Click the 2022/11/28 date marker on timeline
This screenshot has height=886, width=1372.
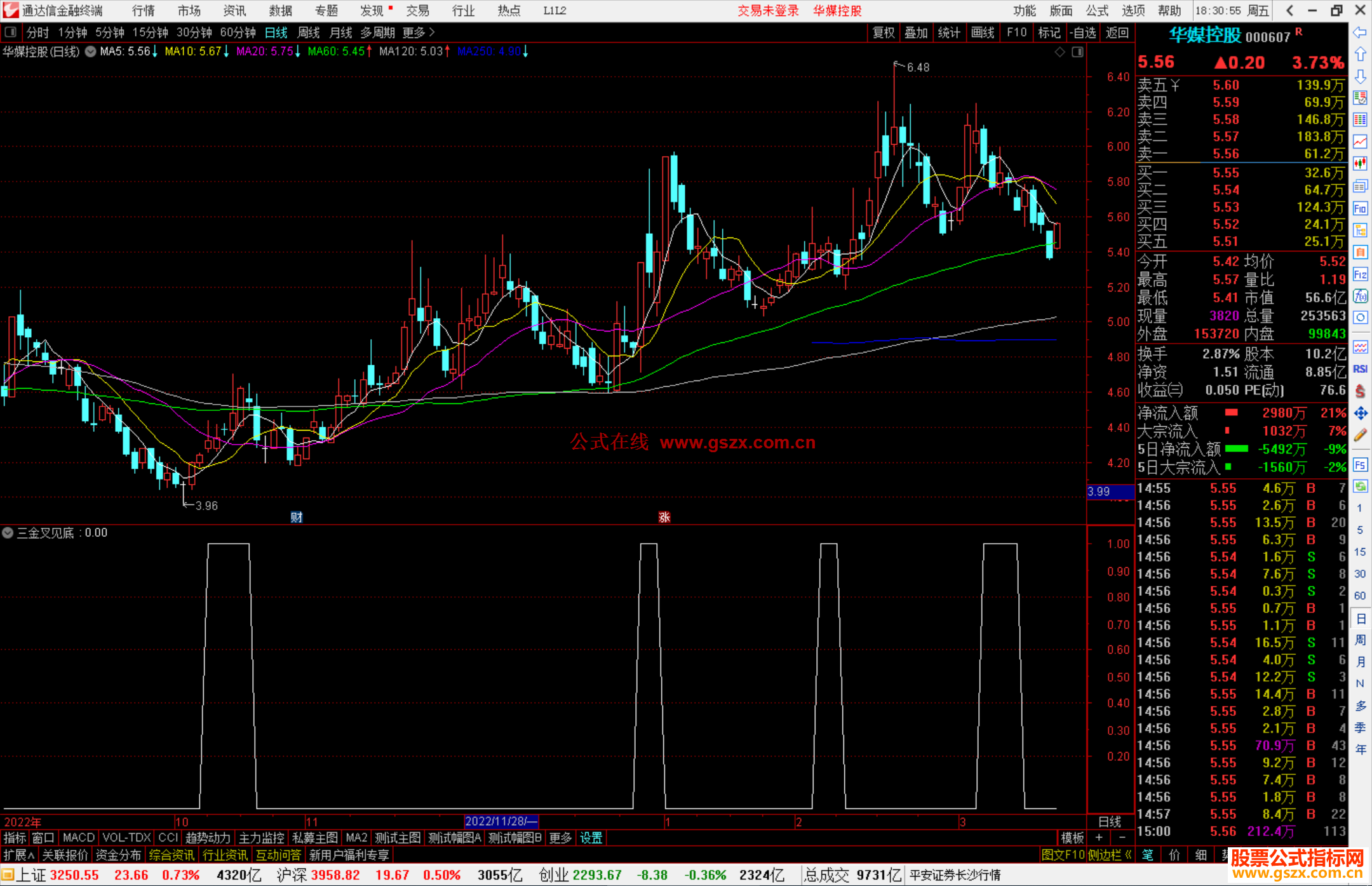point(501,821)
